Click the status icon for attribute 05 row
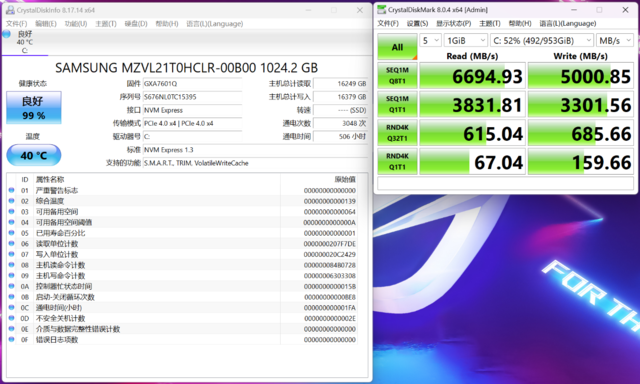This screenshot has width=640, height=384. coord(11,233)
